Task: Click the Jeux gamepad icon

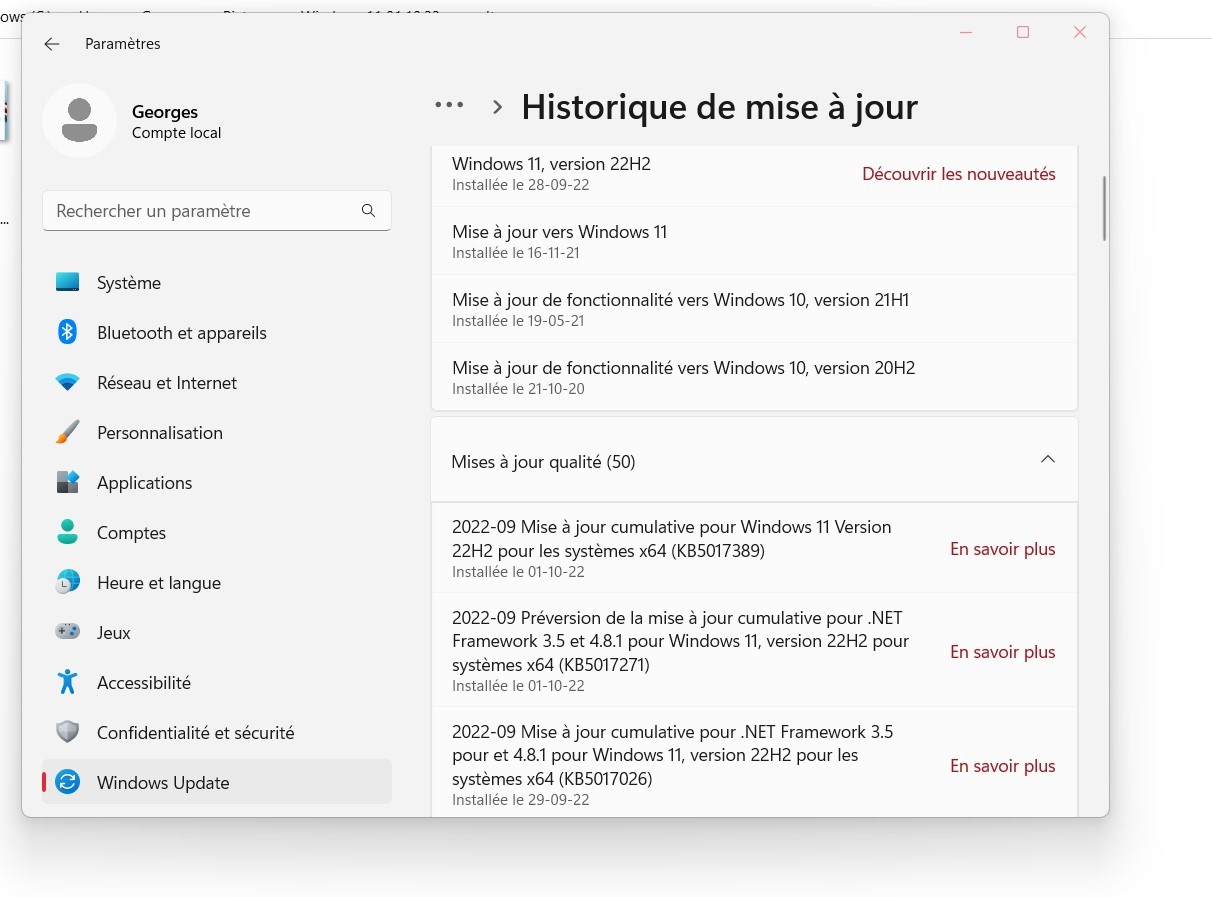Action: (x=67, y=633)
